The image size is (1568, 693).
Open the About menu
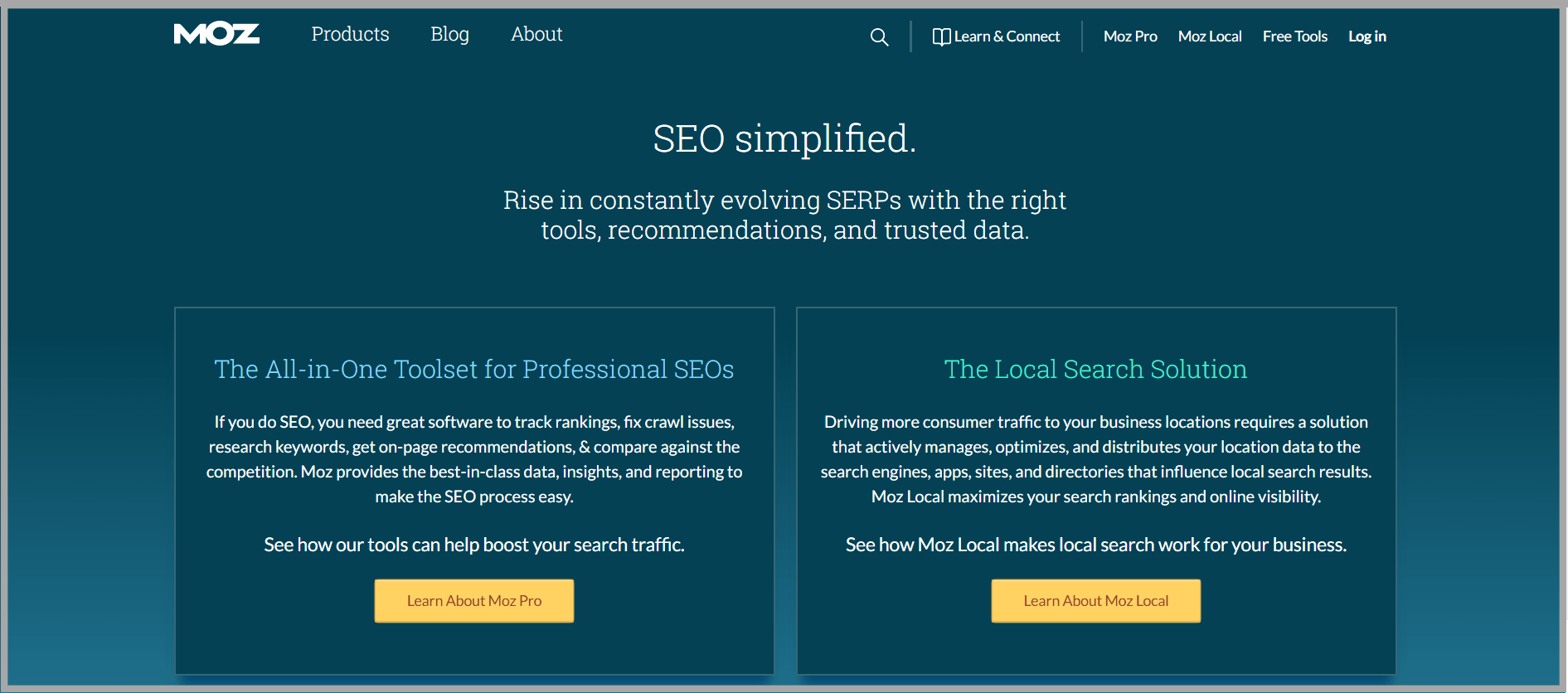tap(536, 34)
